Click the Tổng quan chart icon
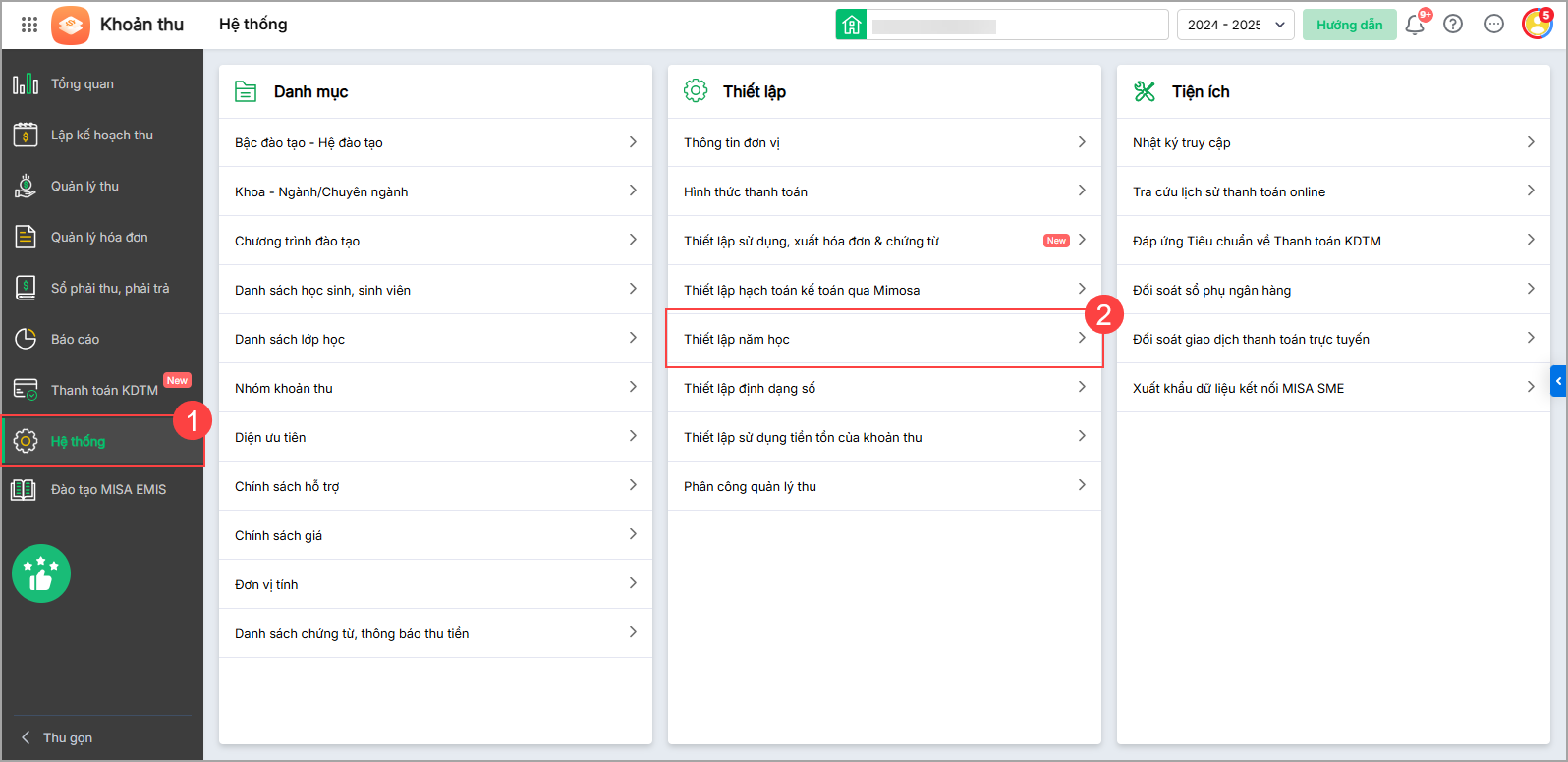 click(26, 83)
